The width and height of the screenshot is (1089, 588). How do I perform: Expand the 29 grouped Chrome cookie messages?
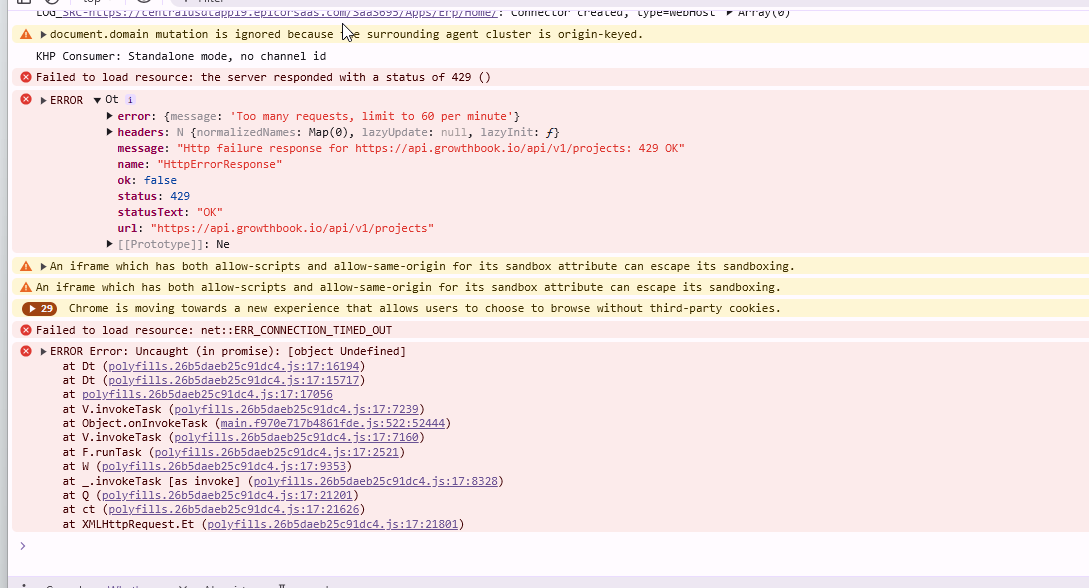pos(40,308)
